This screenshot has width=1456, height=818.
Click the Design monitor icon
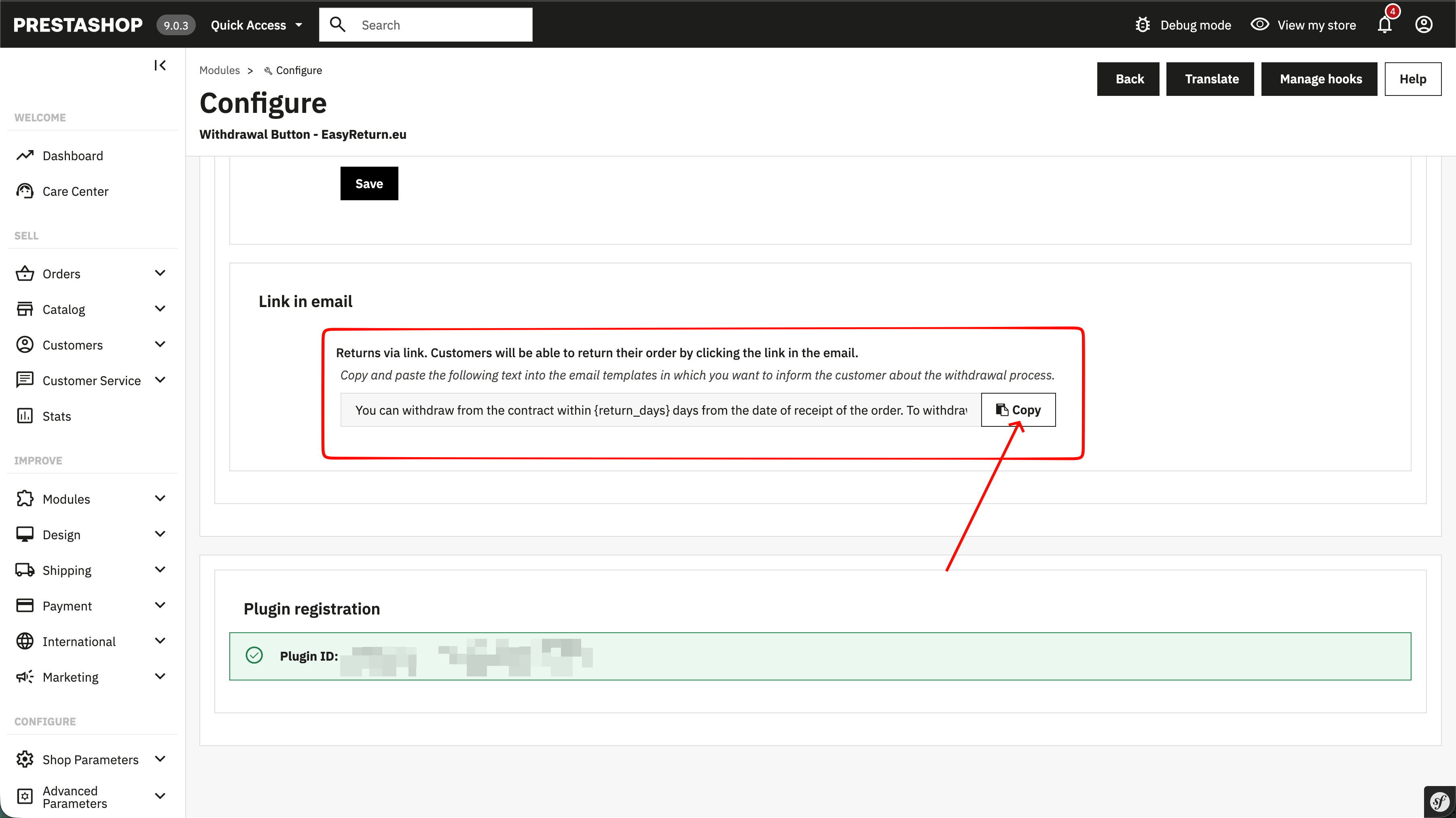click(x=25, y=534)
